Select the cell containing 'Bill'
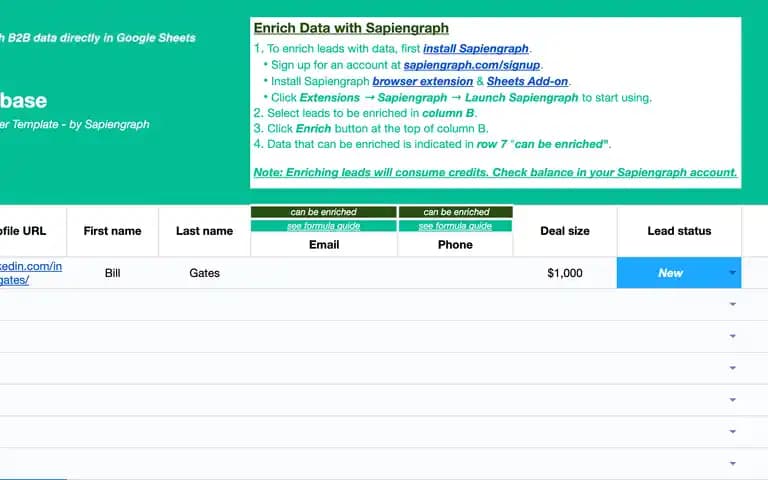The height and width of the screenshot is (480, 768). point(113,273)
